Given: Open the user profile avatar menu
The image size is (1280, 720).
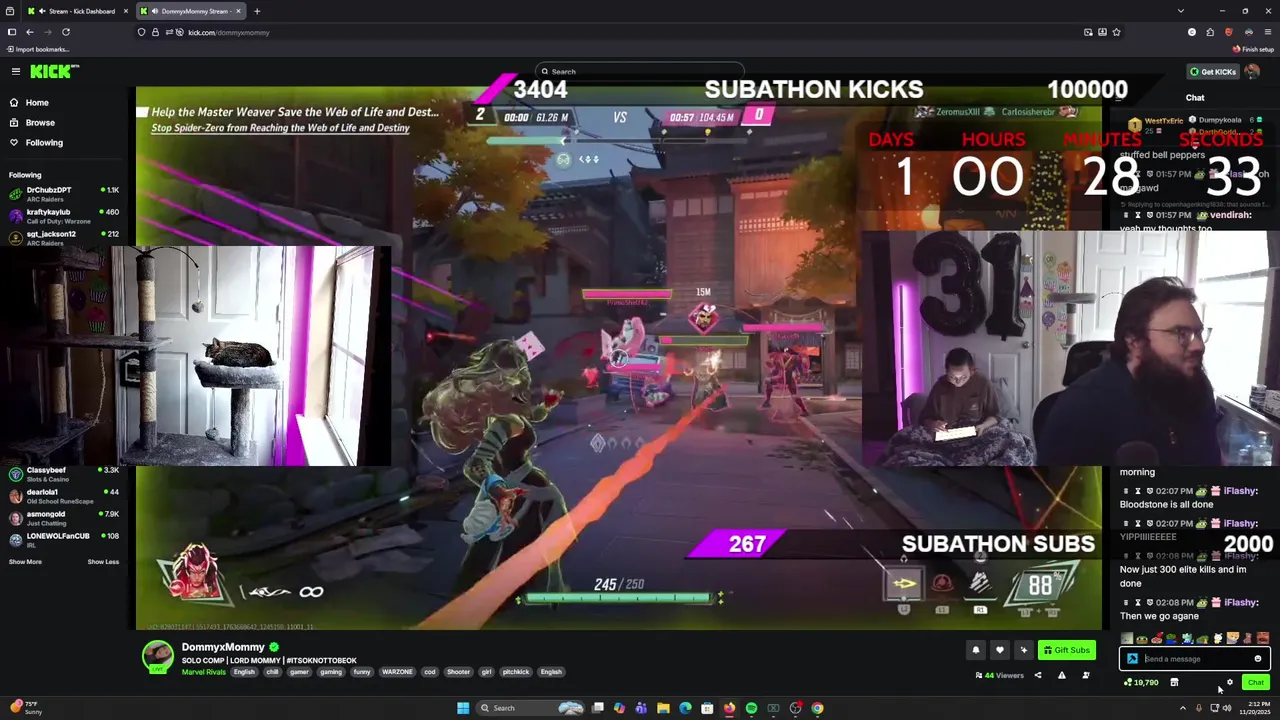Looking at the screenshot, I should (x=1253, y=71).
